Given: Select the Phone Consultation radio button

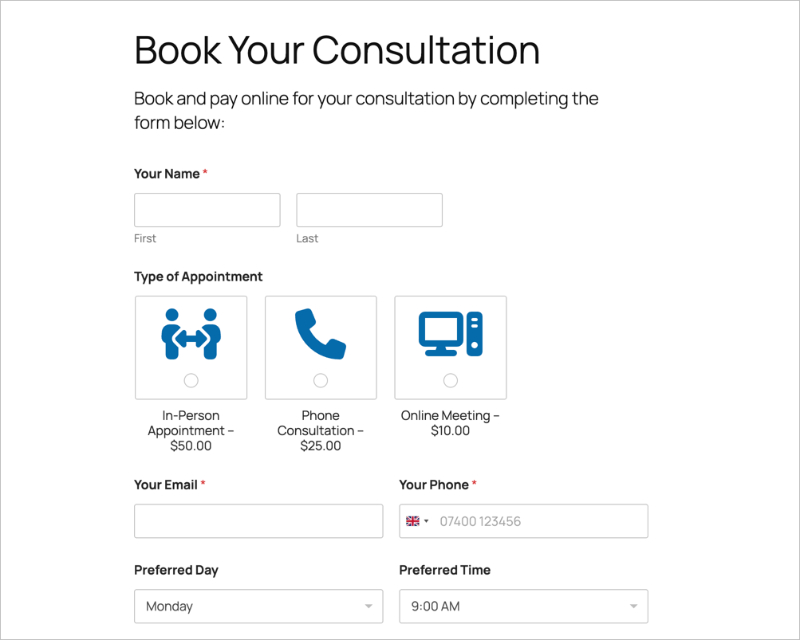Looking at the screenshot, I should point(320,380).
